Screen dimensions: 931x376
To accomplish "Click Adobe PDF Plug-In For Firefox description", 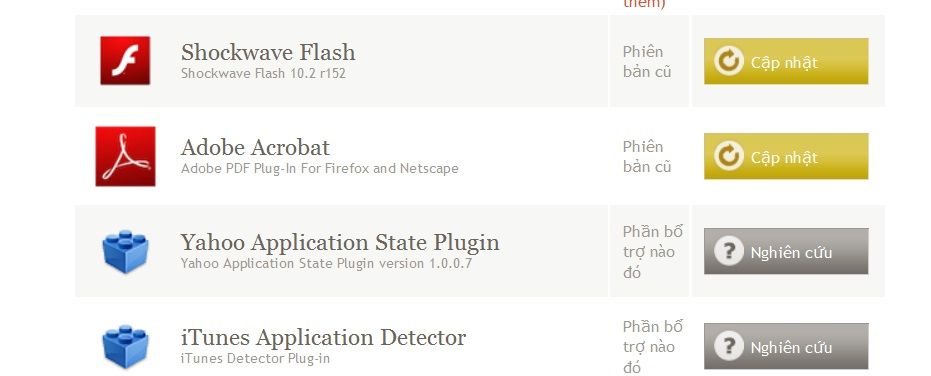I will (319, 169).
